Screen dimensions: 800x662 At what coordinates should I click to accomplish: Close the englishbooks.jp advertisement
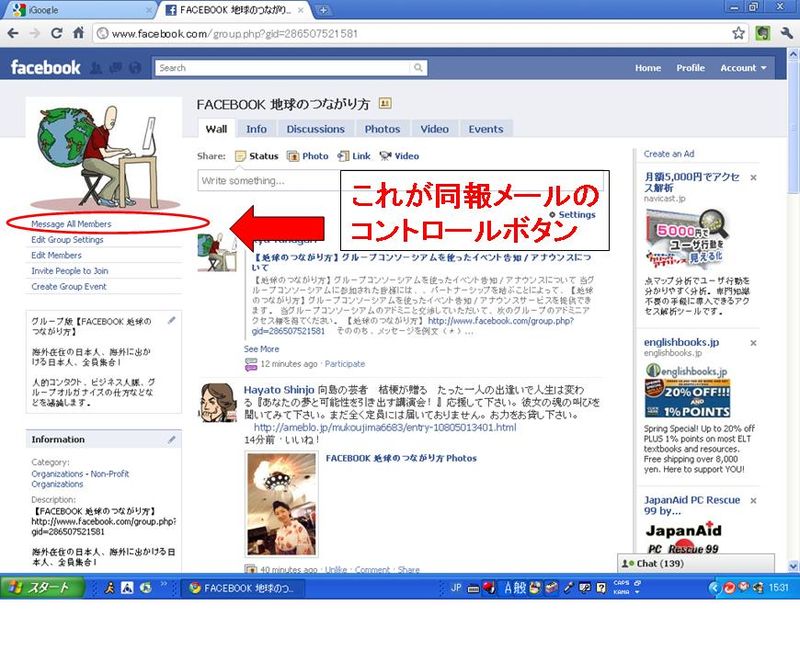pyautogui.click(x=754, y=343)
